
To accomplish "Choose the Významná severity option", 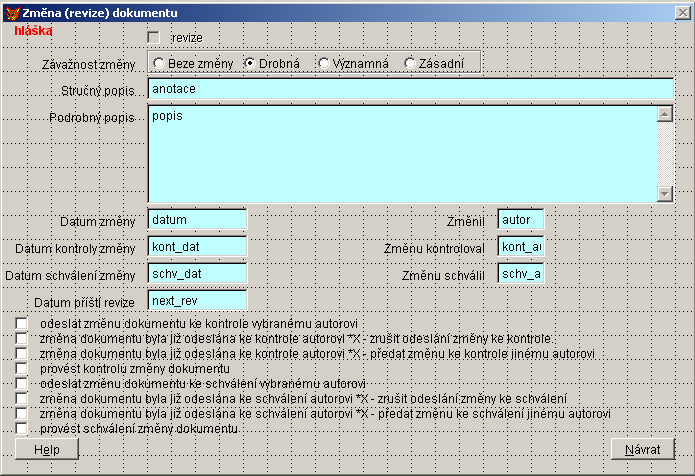I will (x=323, y=63).
